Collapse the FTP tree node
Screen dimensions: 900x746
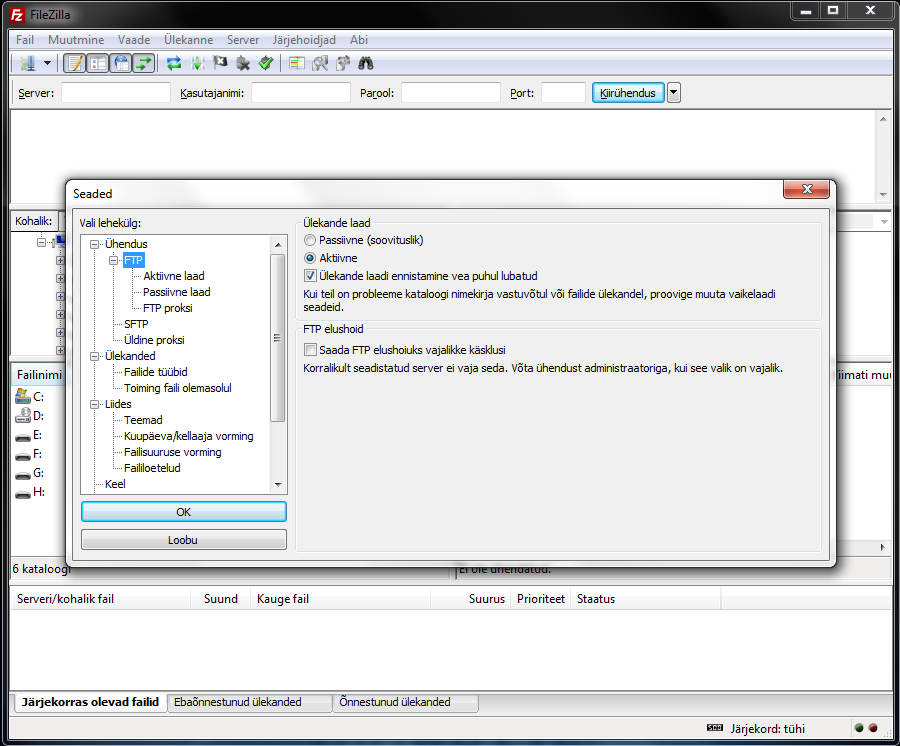point(114,261)
